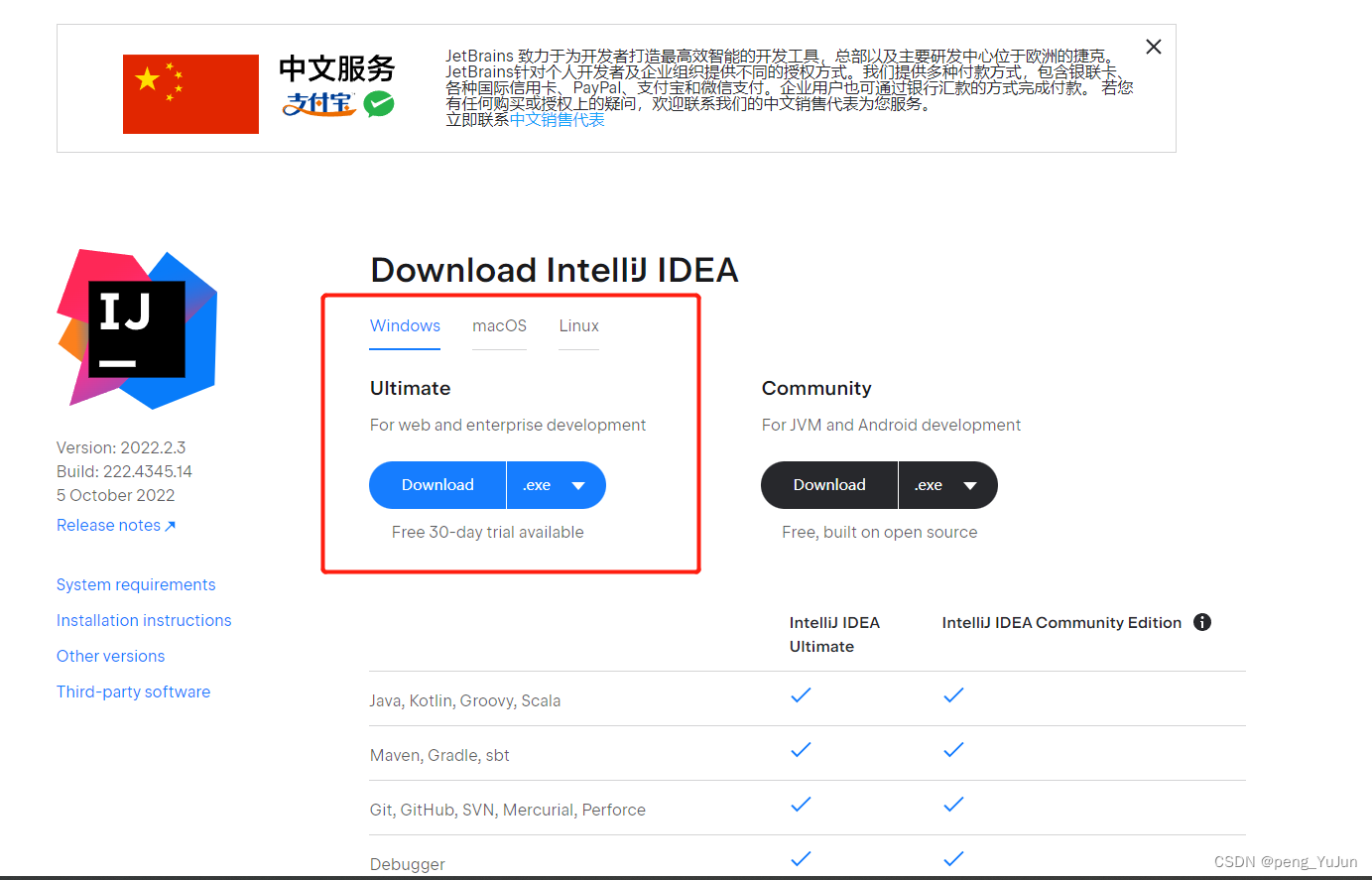Open Installation instructions link
Screen dimensions: 1372x880
click(144, 620)
